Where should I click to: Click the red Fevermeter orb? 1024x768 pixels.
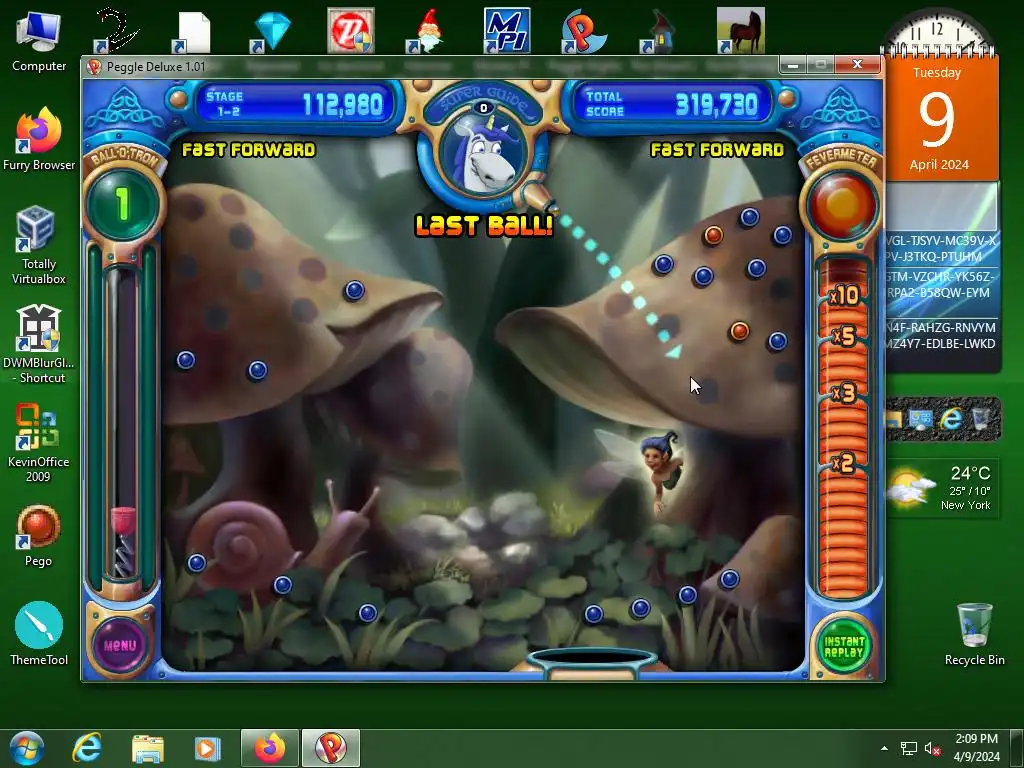842,203
